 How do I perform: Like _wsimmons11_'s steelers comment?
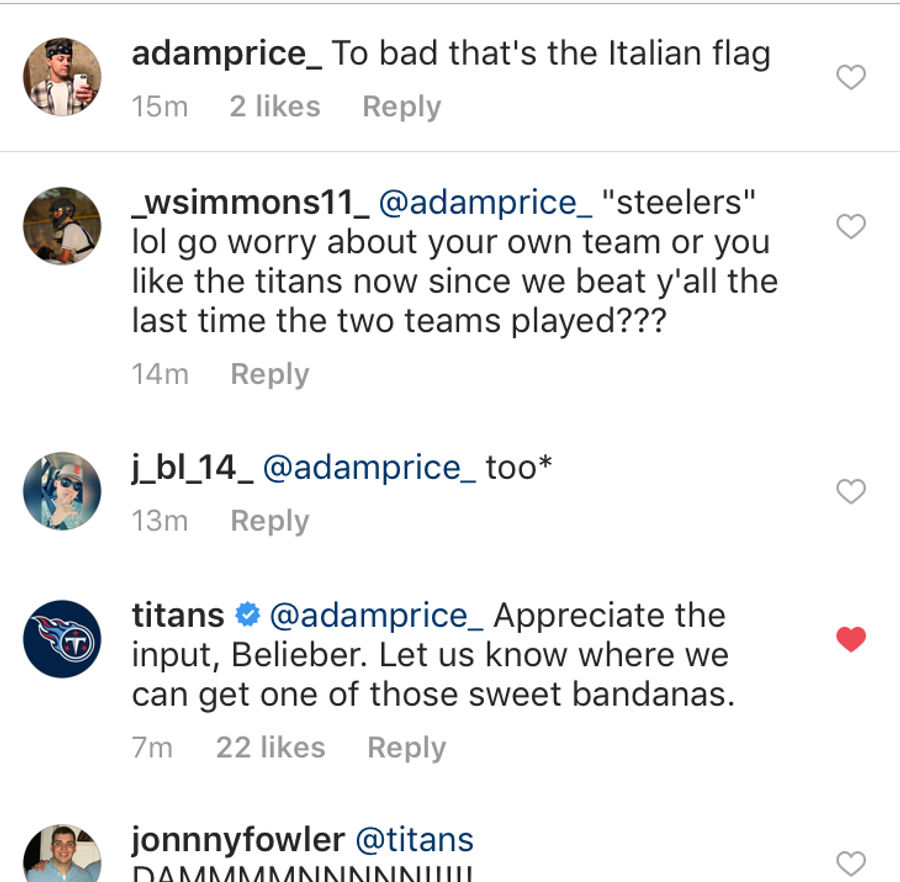[x=851, y=226]
